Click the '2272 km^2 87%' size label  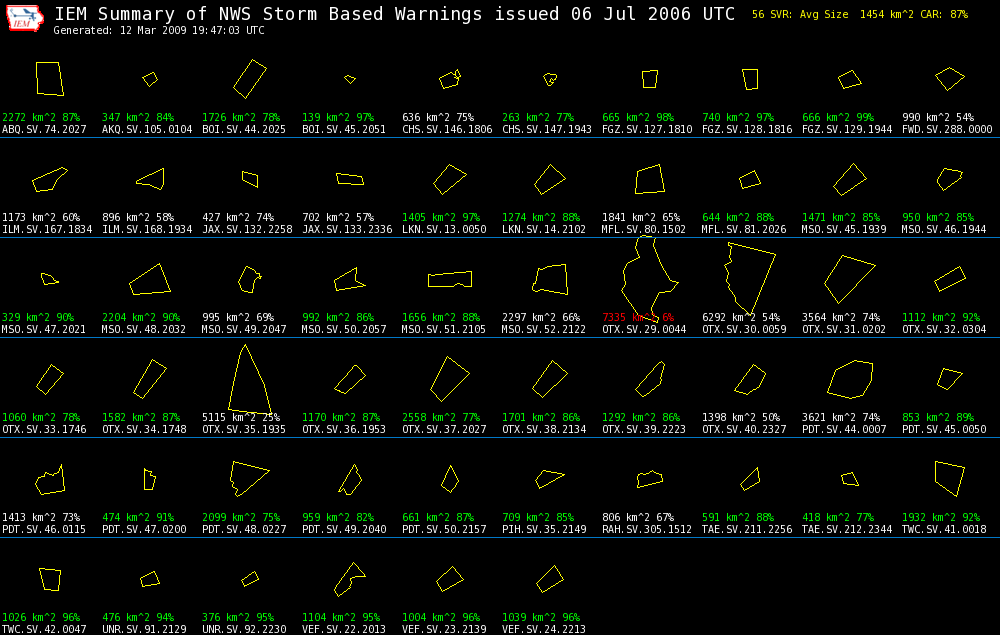click(x=41, y=117)
